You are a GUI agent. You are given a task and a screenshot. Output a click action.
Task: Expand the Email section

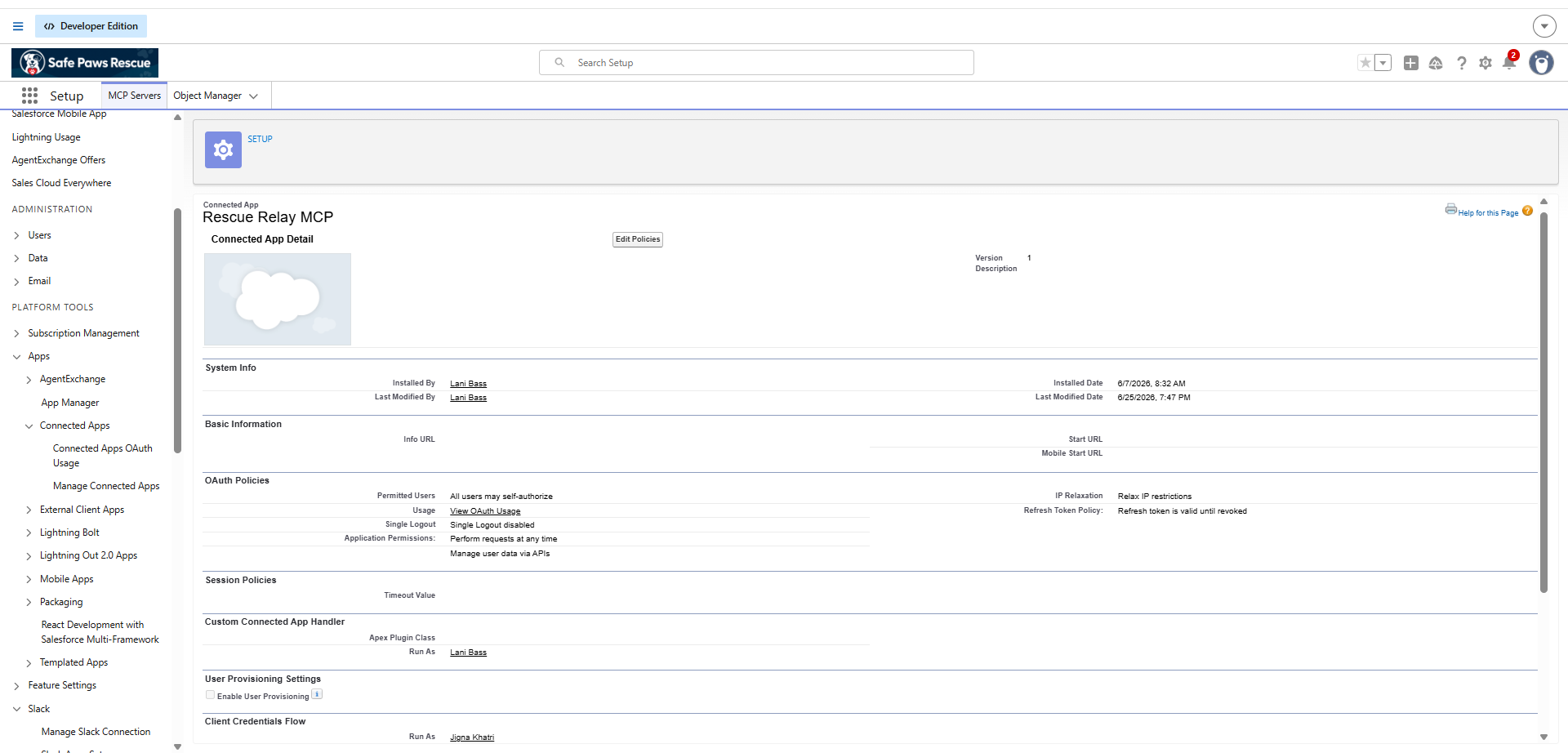pos(17,282)
